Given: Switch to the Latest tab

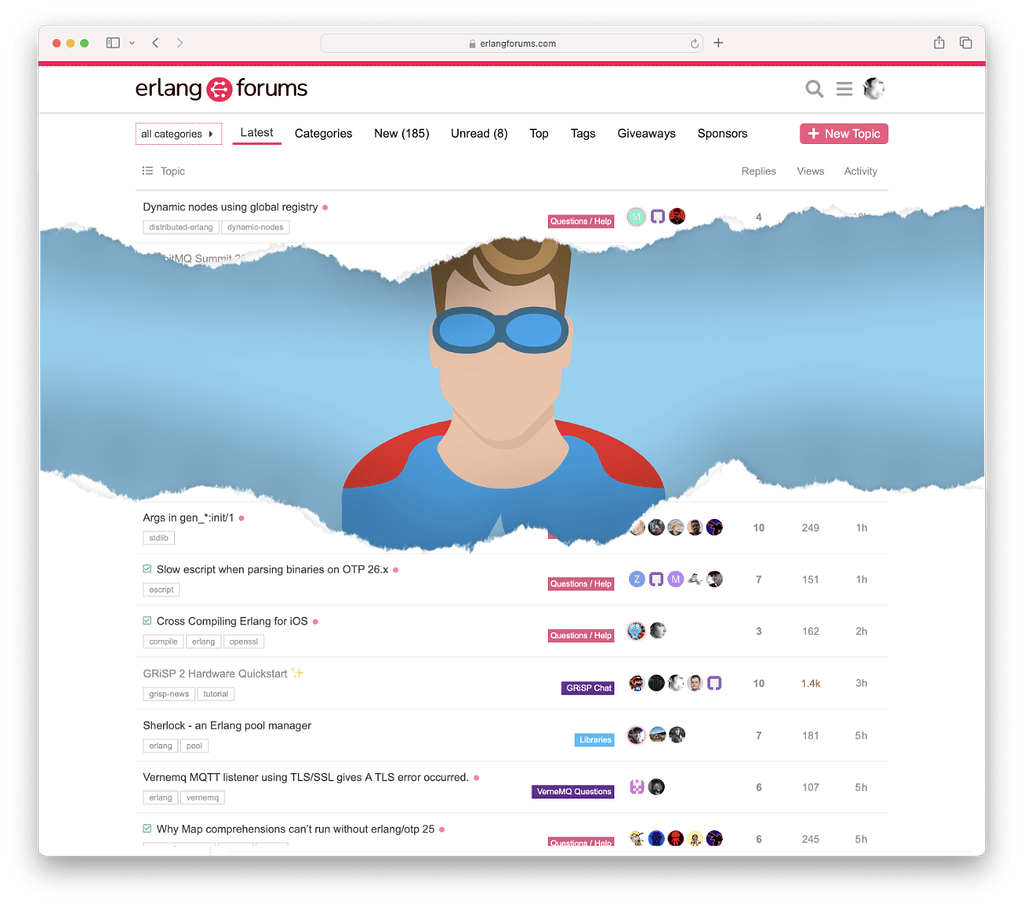Looking at the screenshot, I should [257, 133].
